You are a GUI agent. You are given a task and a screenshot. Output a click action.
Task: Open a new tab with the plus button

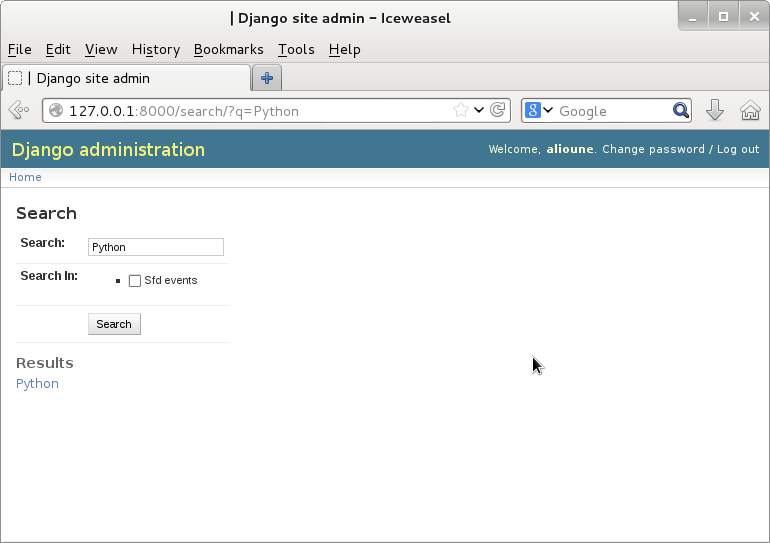pos(267,78)
